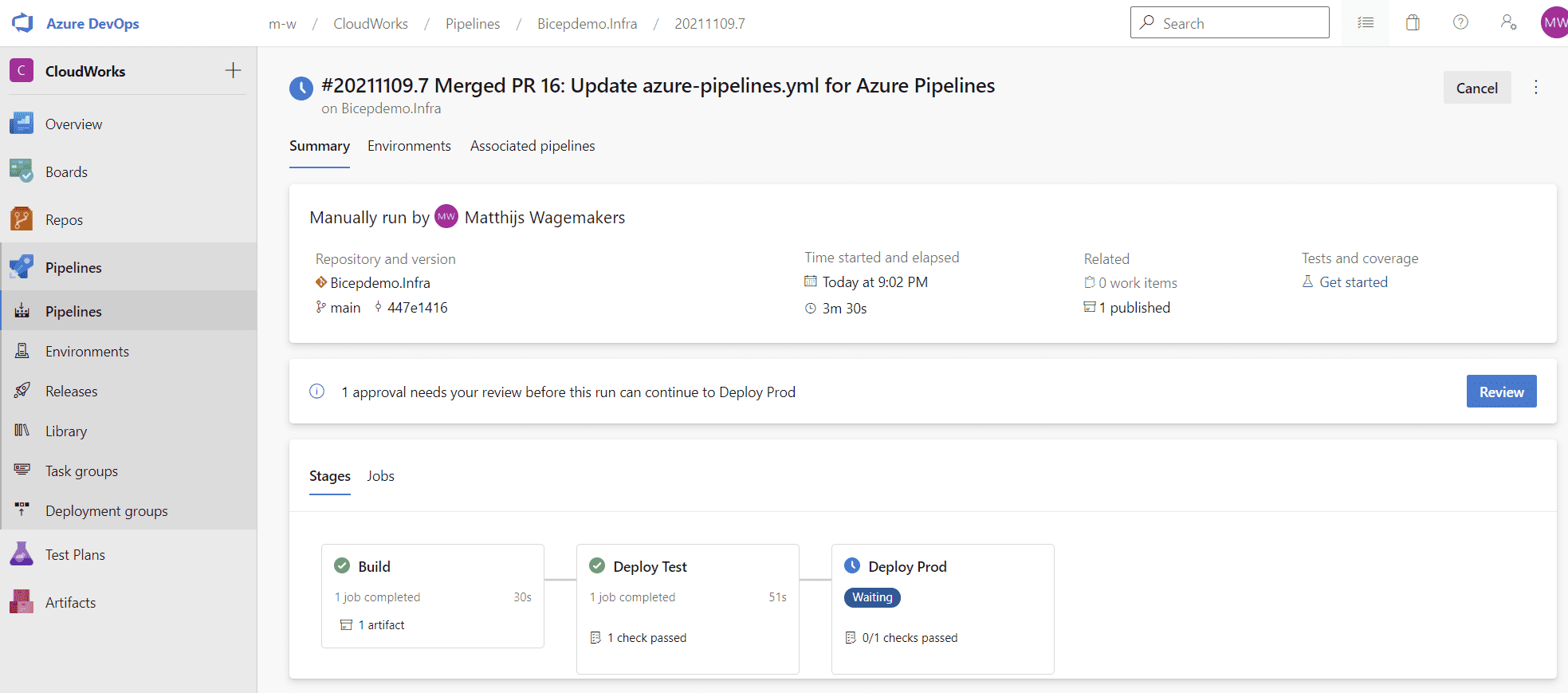Open the Help question mark icon
Screen dimensions: 1568x693
click(x=1460, y=22)
